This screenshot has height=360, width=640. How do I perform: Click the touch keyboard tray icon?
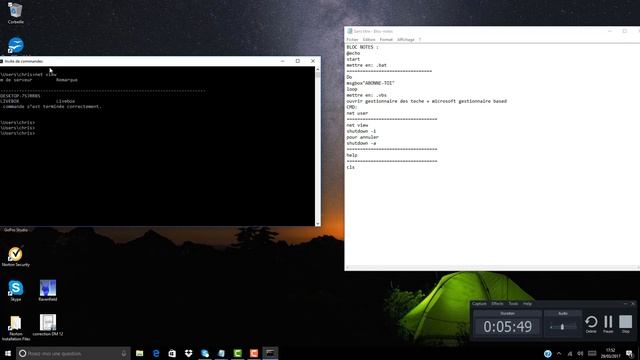592,353
